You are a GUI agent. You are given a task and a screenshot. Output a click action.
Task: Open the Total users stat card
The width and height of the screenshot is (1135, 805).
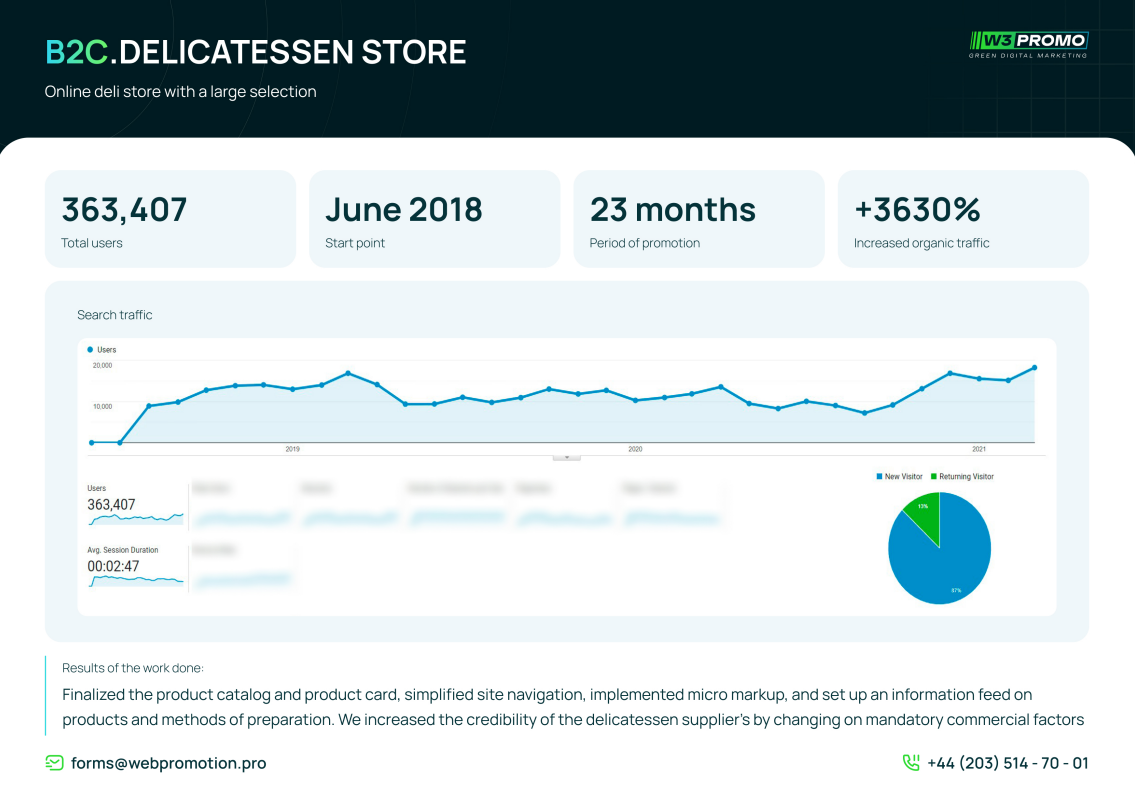[x=170, y=219]
